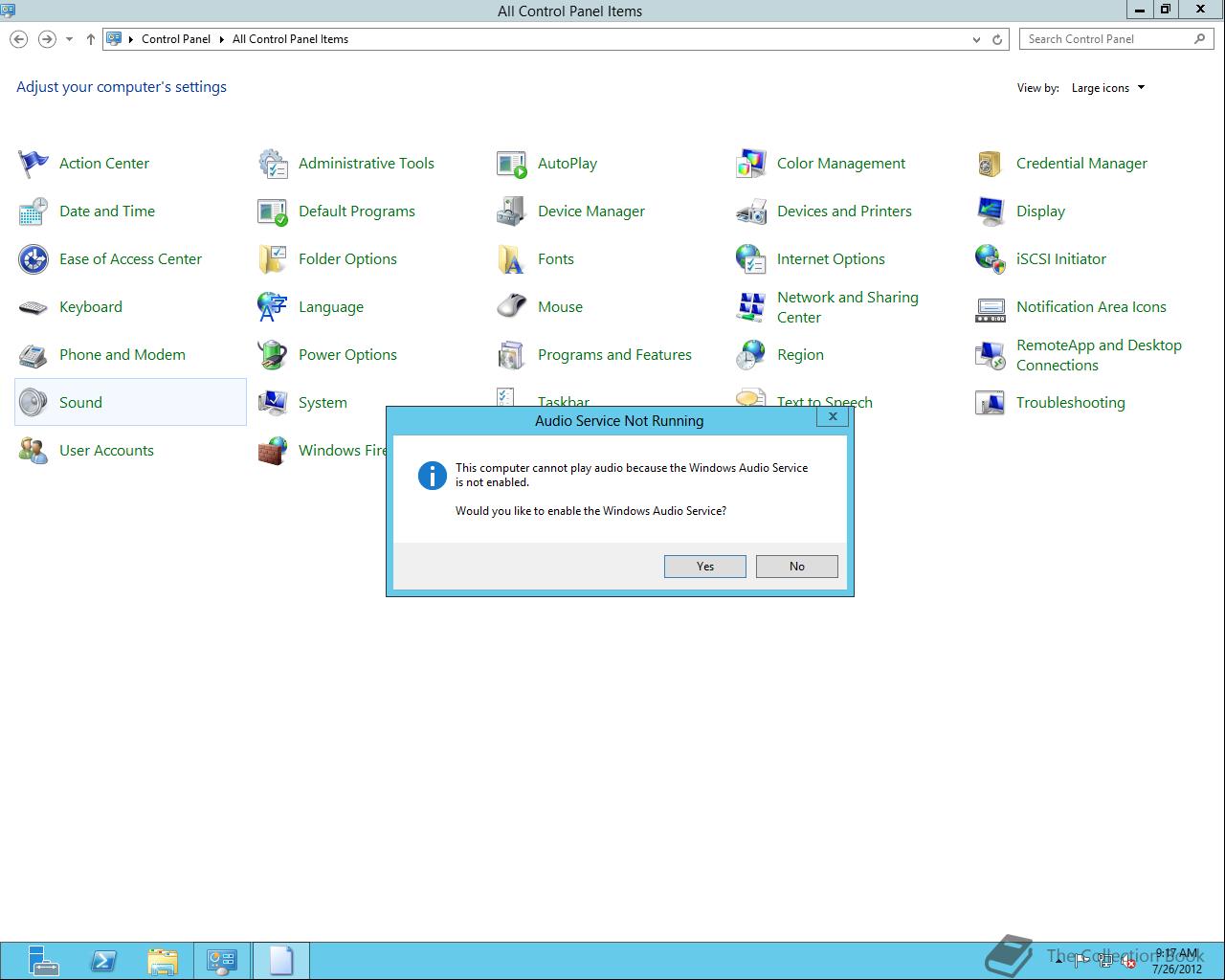Open Power Options battery icon

[x=273, y=355]
